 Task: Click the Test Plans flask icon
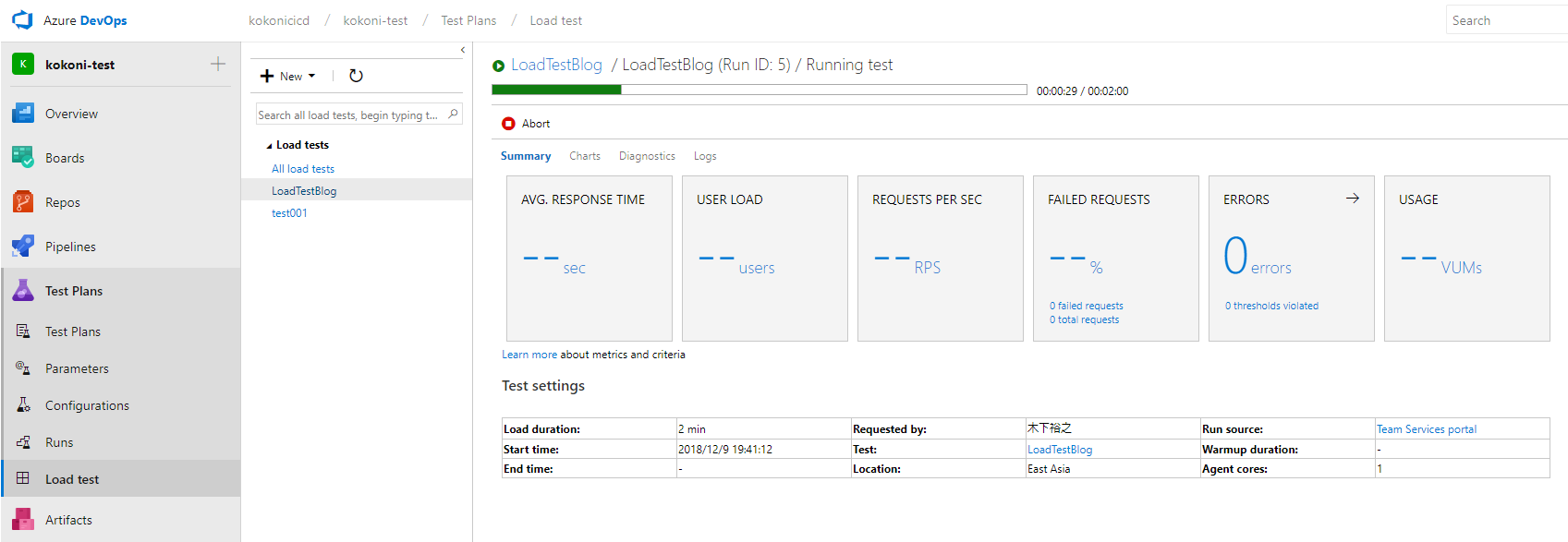point(23,291)
